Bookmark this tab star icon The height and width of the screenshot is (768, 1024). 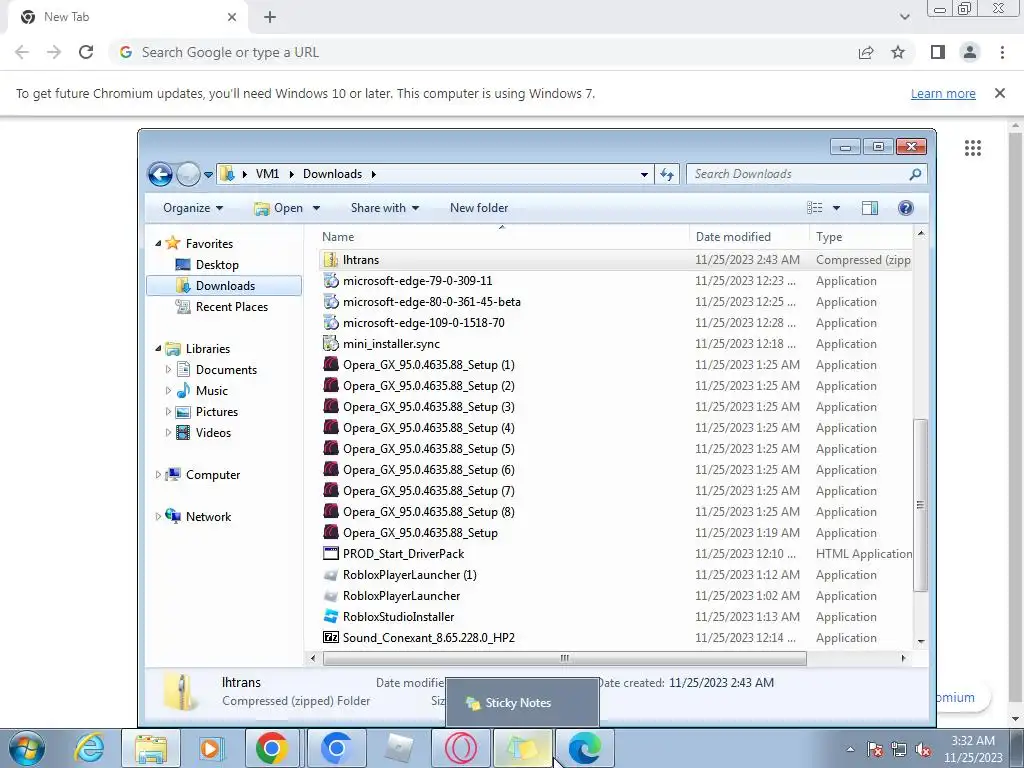click(x=899, y=52)
